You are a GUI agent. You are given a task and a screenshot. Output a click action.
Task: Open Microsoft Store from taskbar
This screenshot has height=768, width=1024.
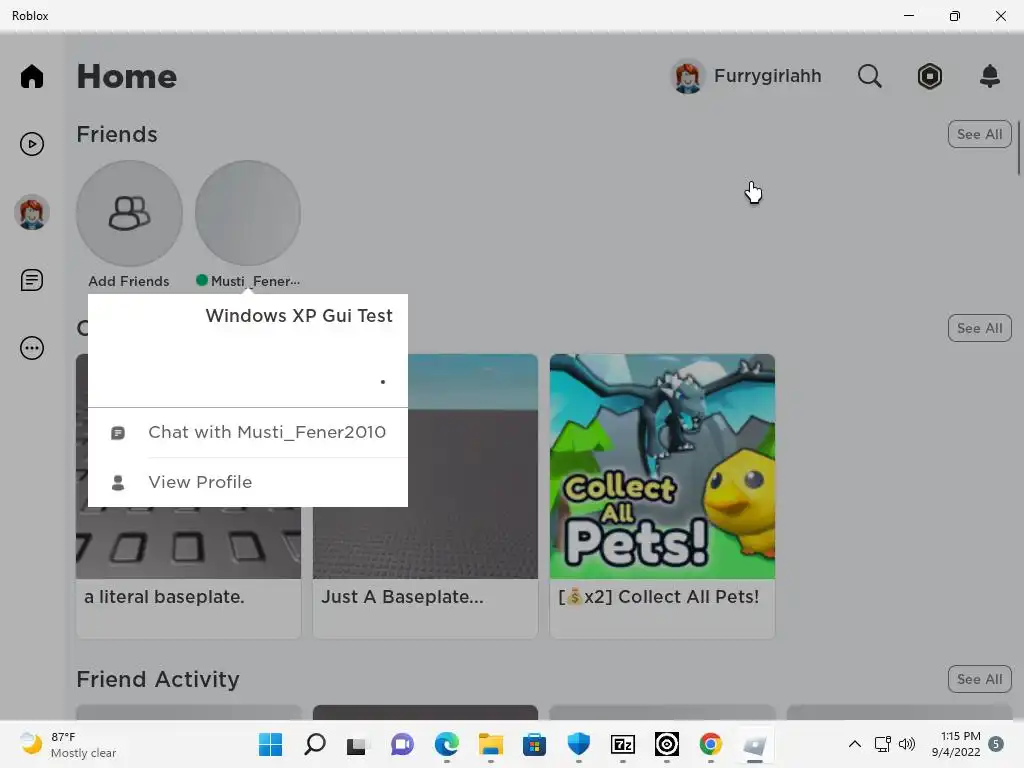tap(534, 744)
